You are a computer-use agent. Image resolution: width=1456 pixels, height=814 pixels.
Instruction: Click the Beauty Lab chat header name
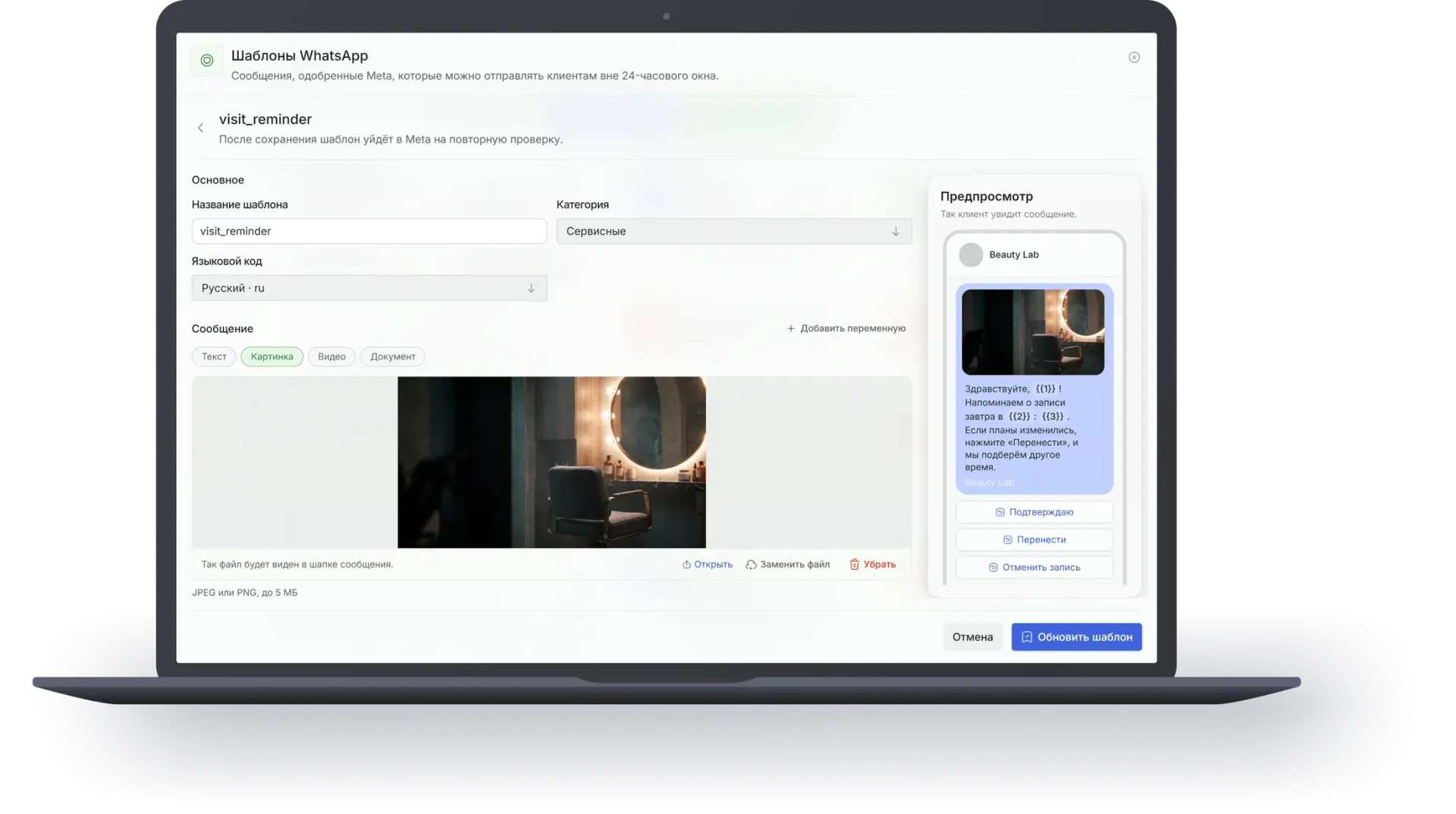tap(1014, 255)
